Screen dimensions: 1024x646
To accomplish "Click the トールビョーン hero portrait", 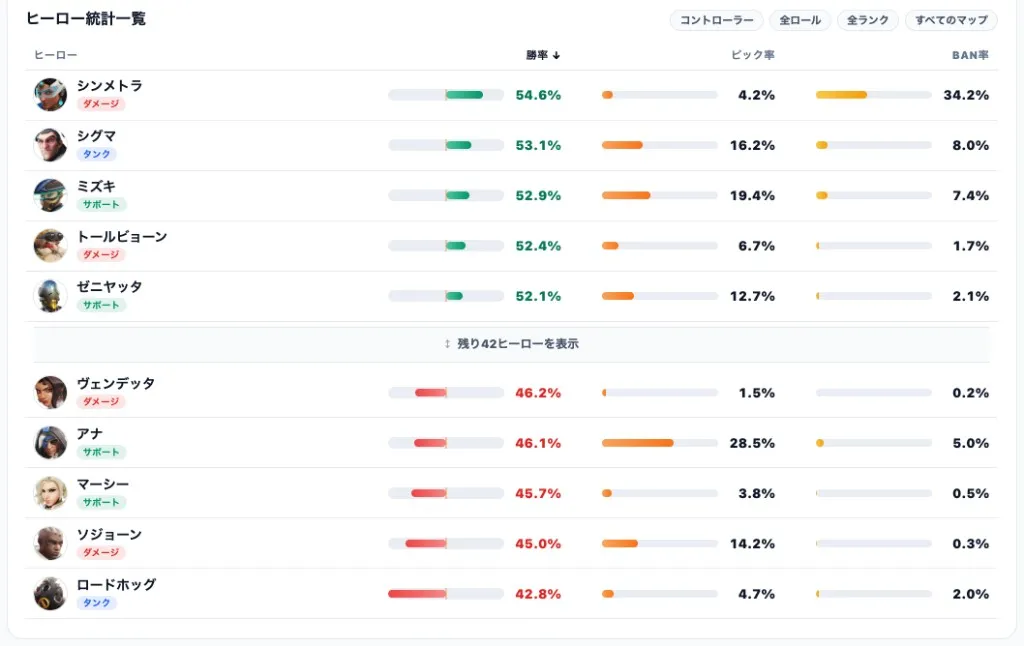I will tap(50, 246).
